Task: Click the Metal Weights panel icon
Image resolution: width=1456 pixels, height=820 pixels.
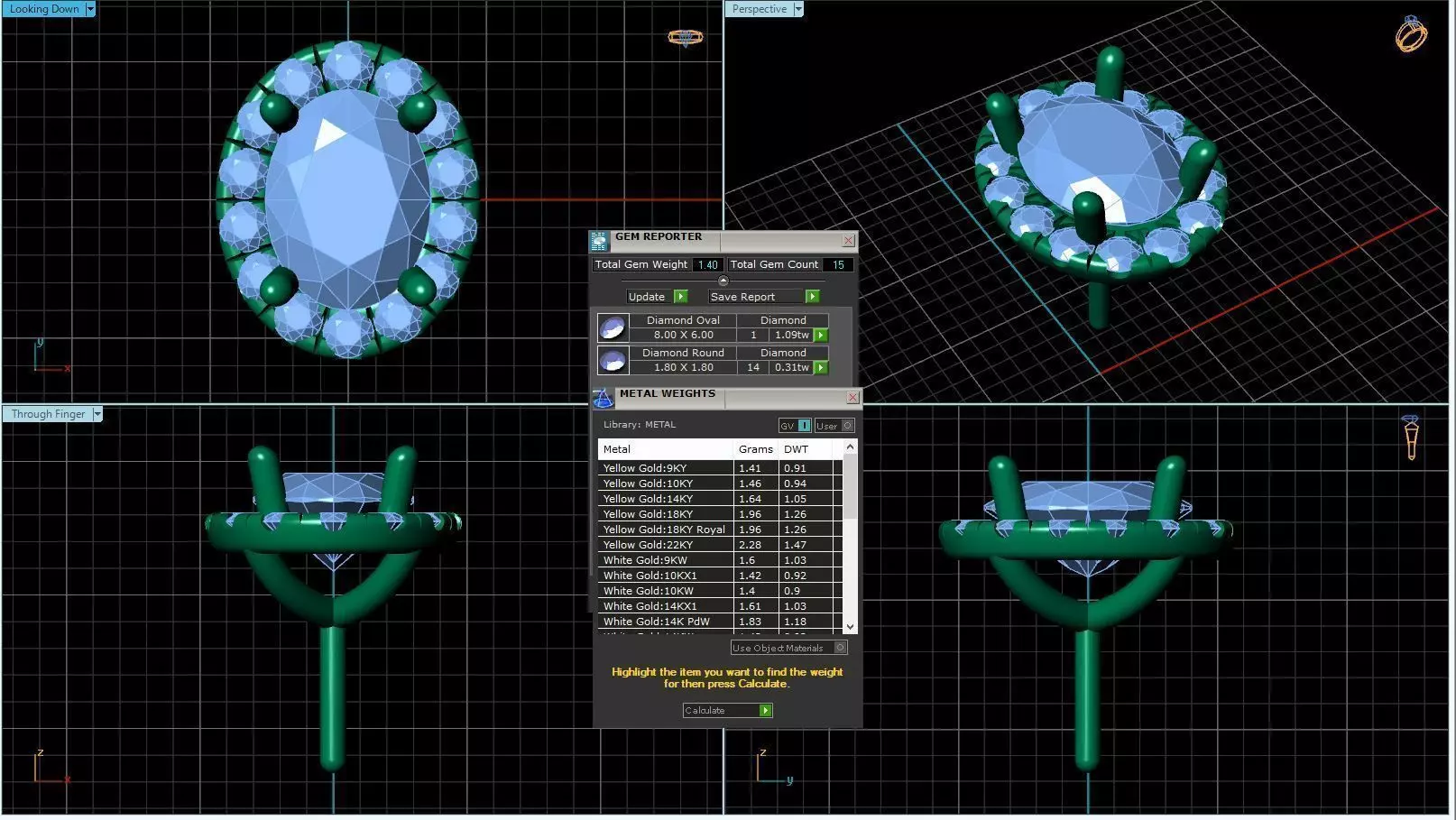Action: [603, 398]
